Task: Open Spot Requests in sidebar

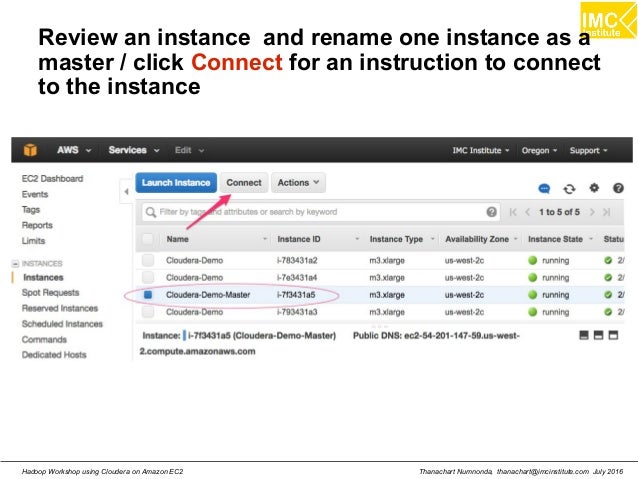Action: 50,293
